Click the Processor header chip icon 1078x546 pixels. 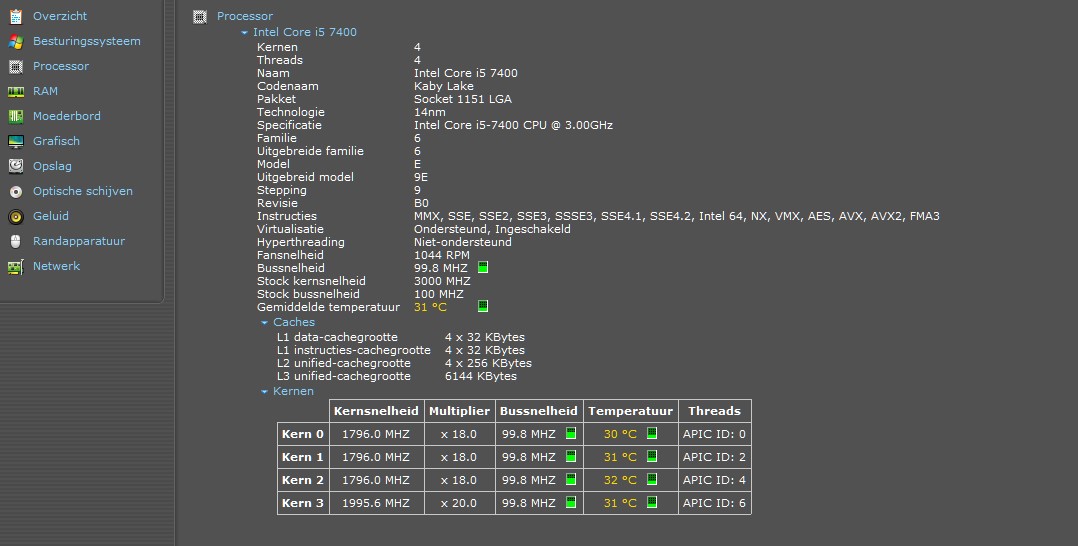click(x=200, y=17)
